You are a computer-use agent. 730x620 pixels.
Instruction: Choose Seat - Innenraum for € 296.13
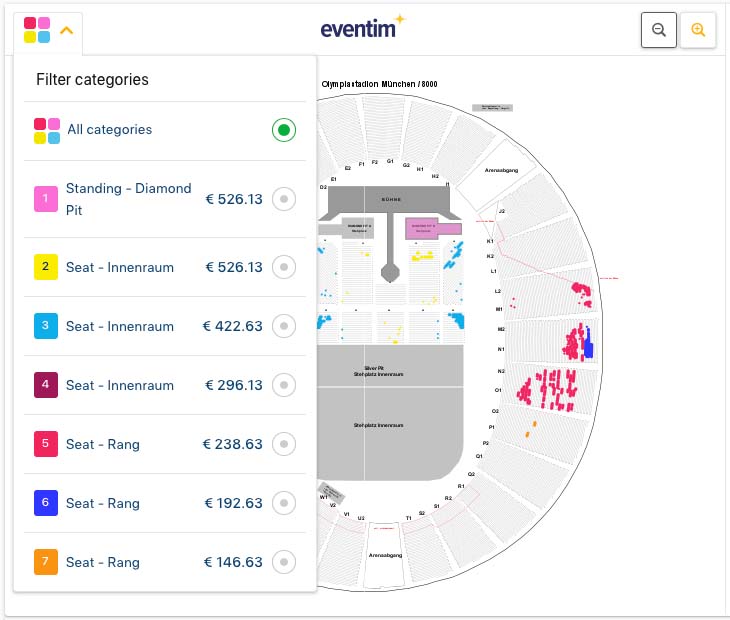[165, 385]
